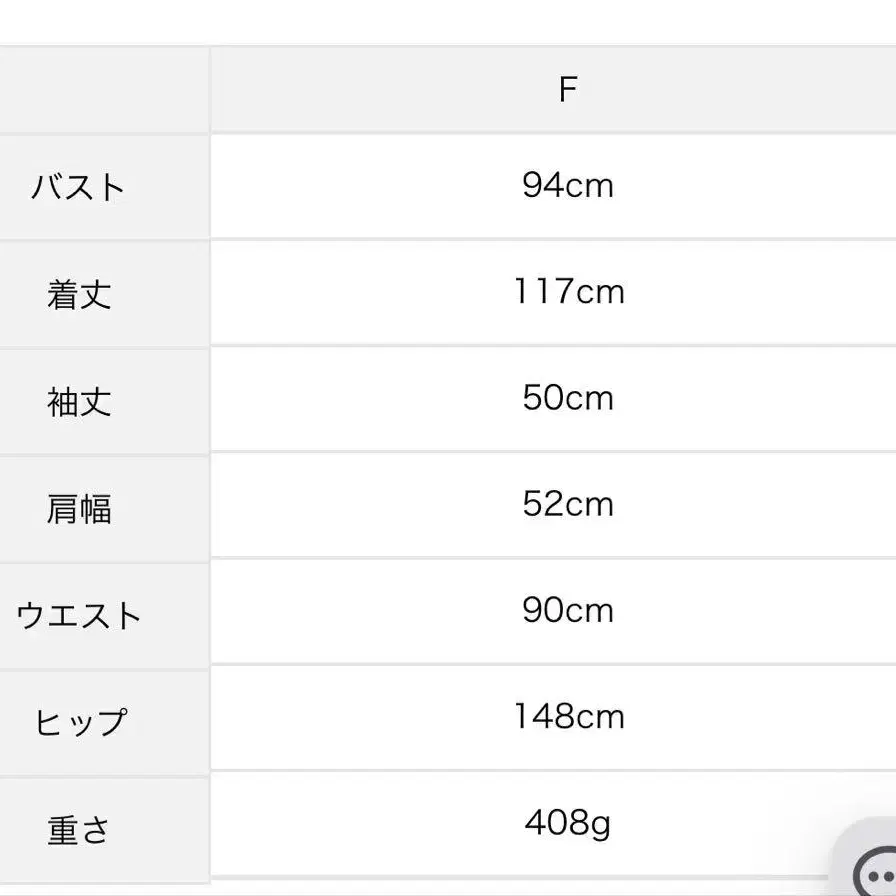The image size is (896, 896).
Task: Click the ヒップ row label
Action: [x=81, y=722]
